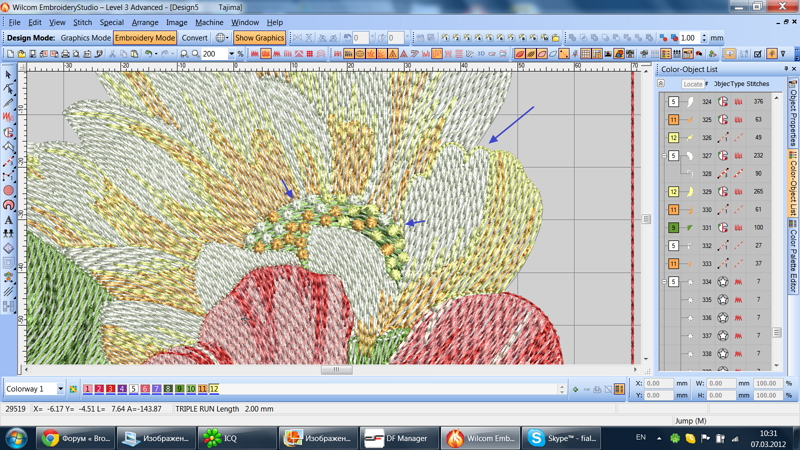Select the arrow Select Object tool
Image resolution: width=800 pixels, height=450 pixels.
click(x=9, y=75)
